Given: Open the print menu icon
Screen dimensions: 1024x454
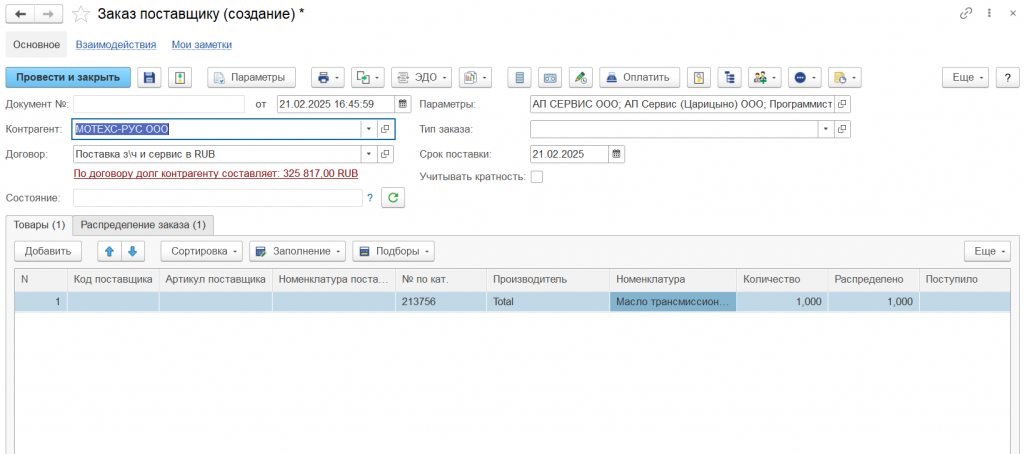Looking at the screenshot, I should coord(326,77).
